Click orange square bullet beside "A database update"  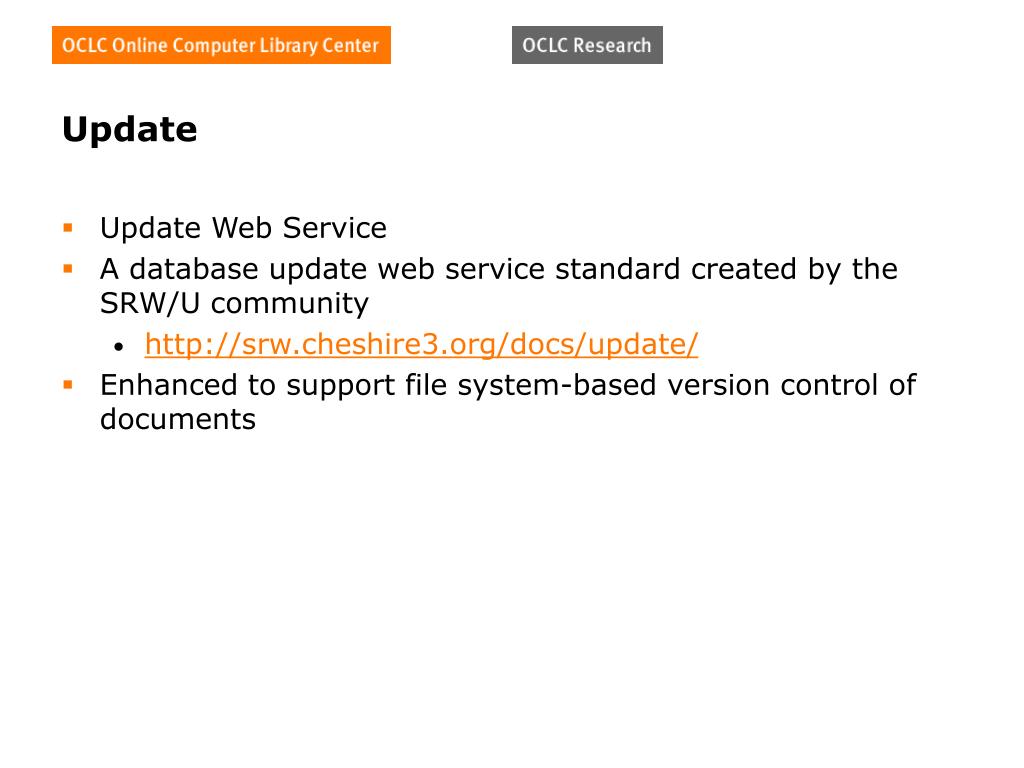[68, 268]
